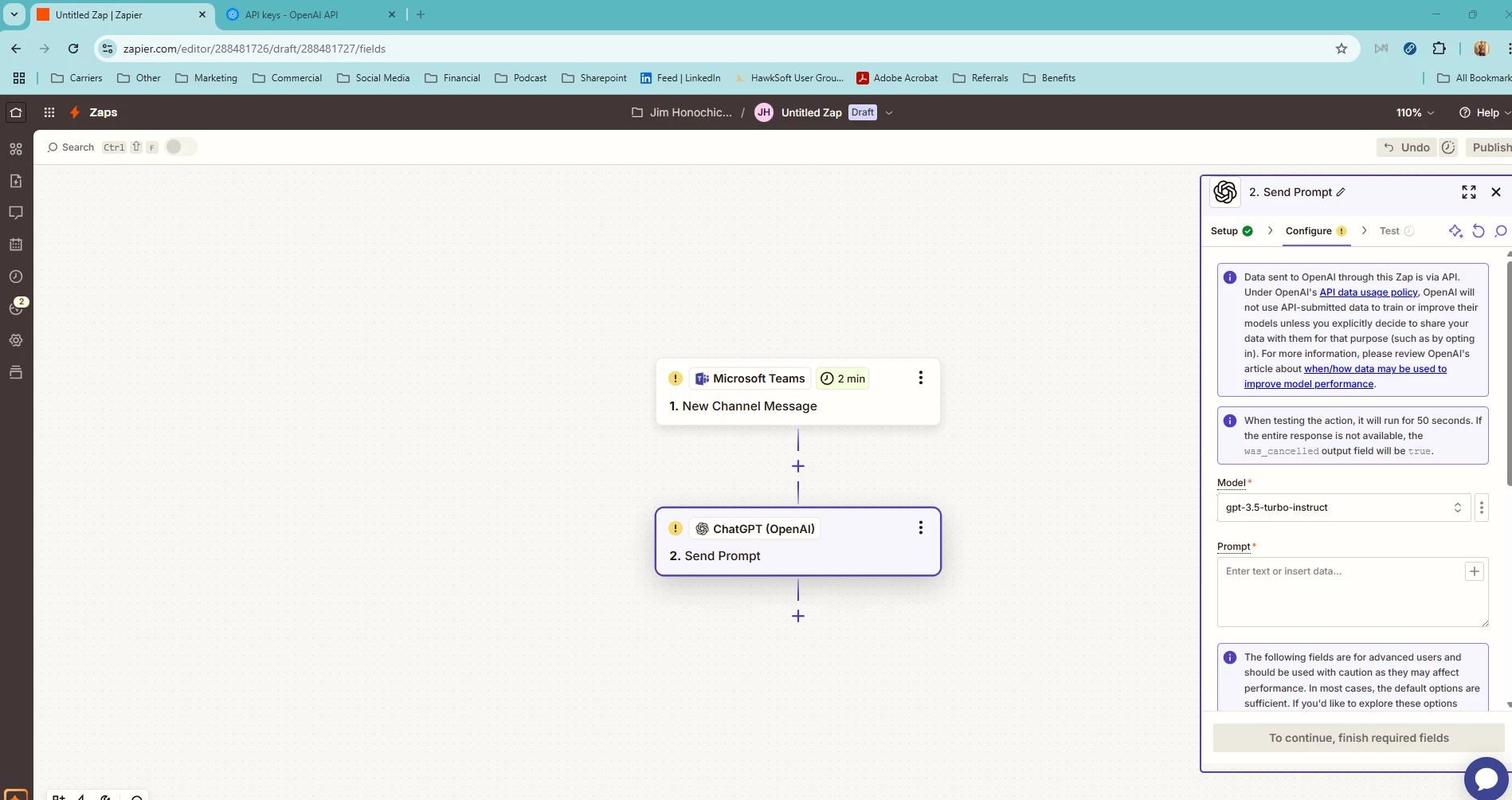Reload the page

pos(73,49)
